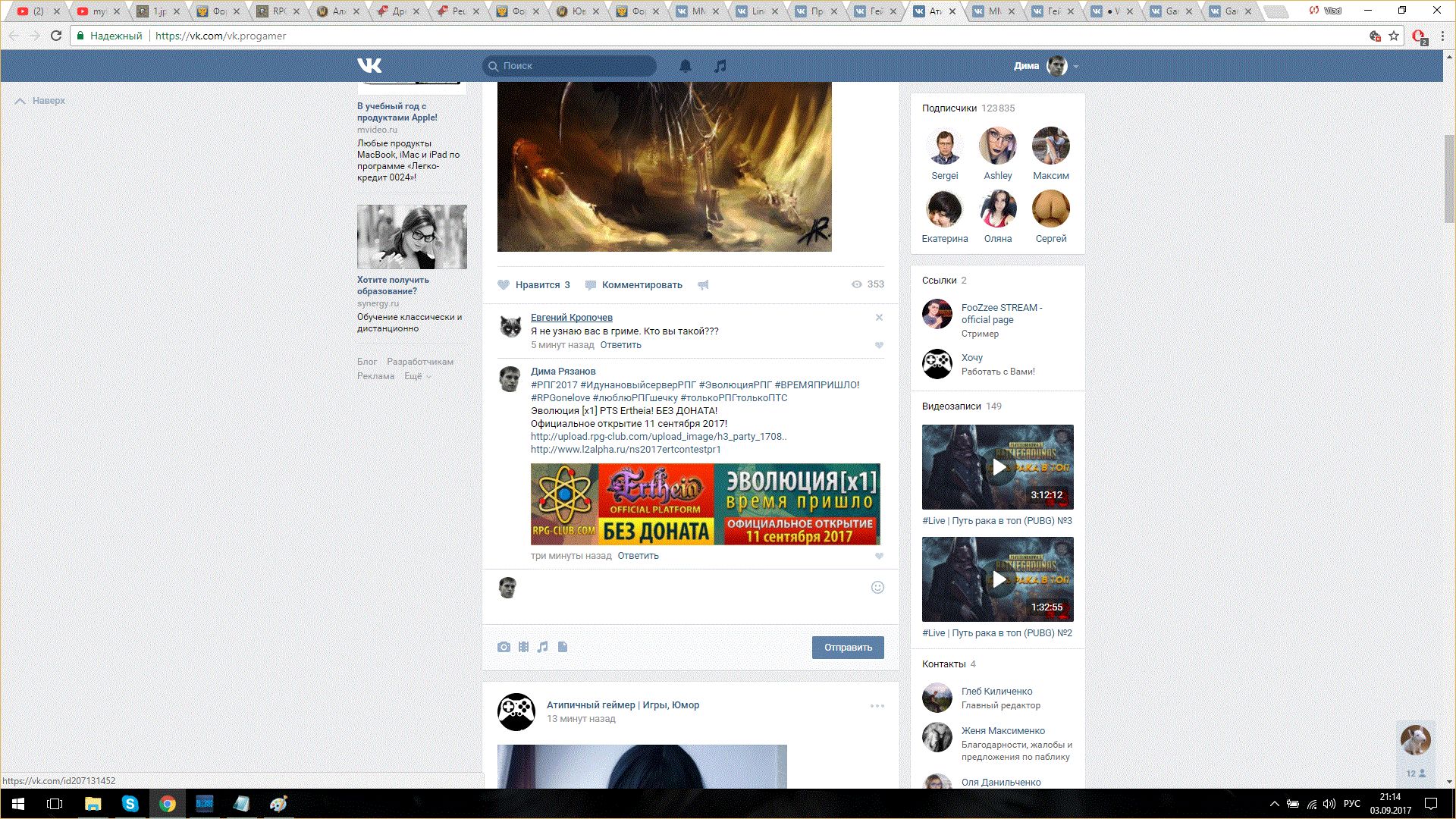Open Windows Start menu

coord(18,804)
